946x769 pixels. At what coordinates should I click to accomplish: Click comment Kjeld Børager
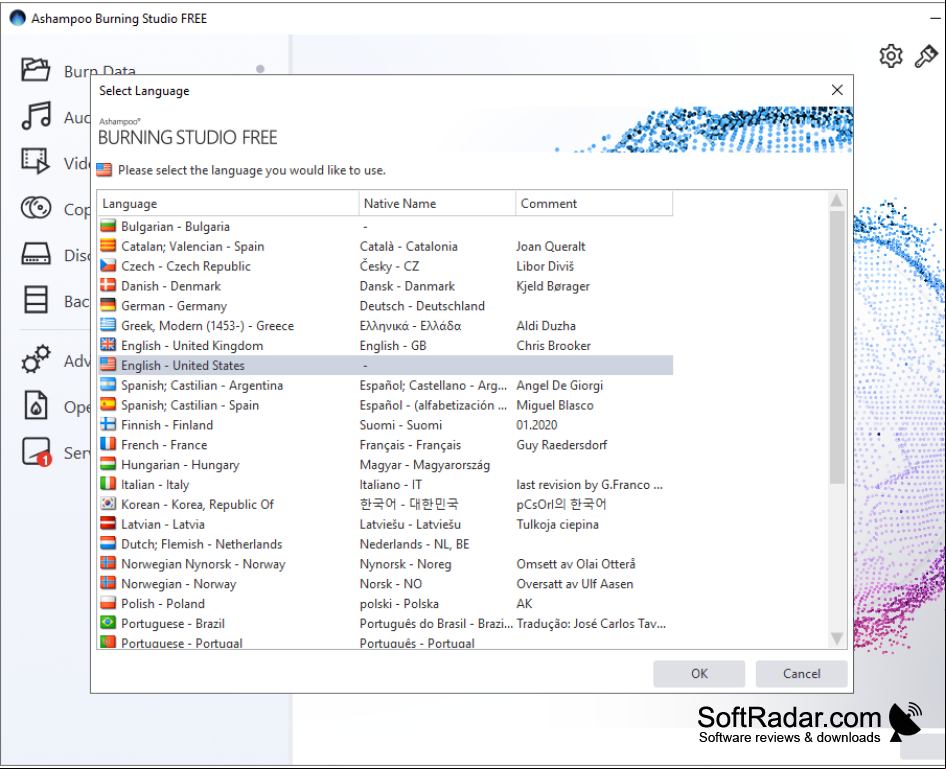pyautogui.click(x=553, y=286)
